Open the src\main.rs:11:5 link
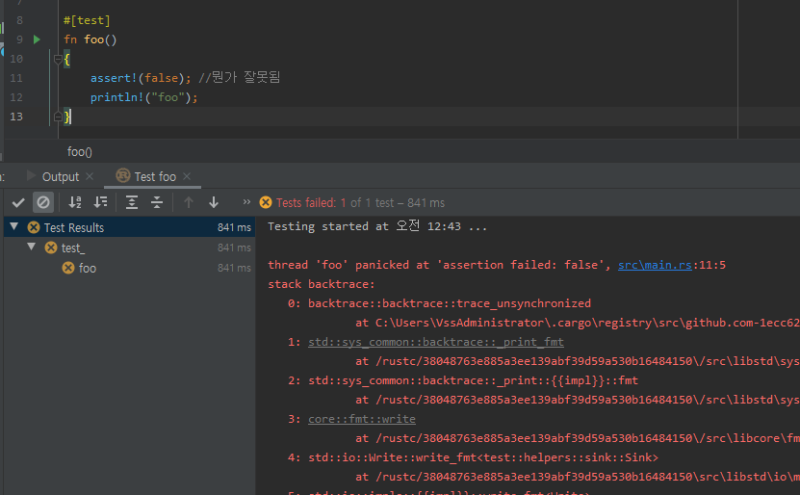Viewport: 800px width, 495px height. click(657, 265)
